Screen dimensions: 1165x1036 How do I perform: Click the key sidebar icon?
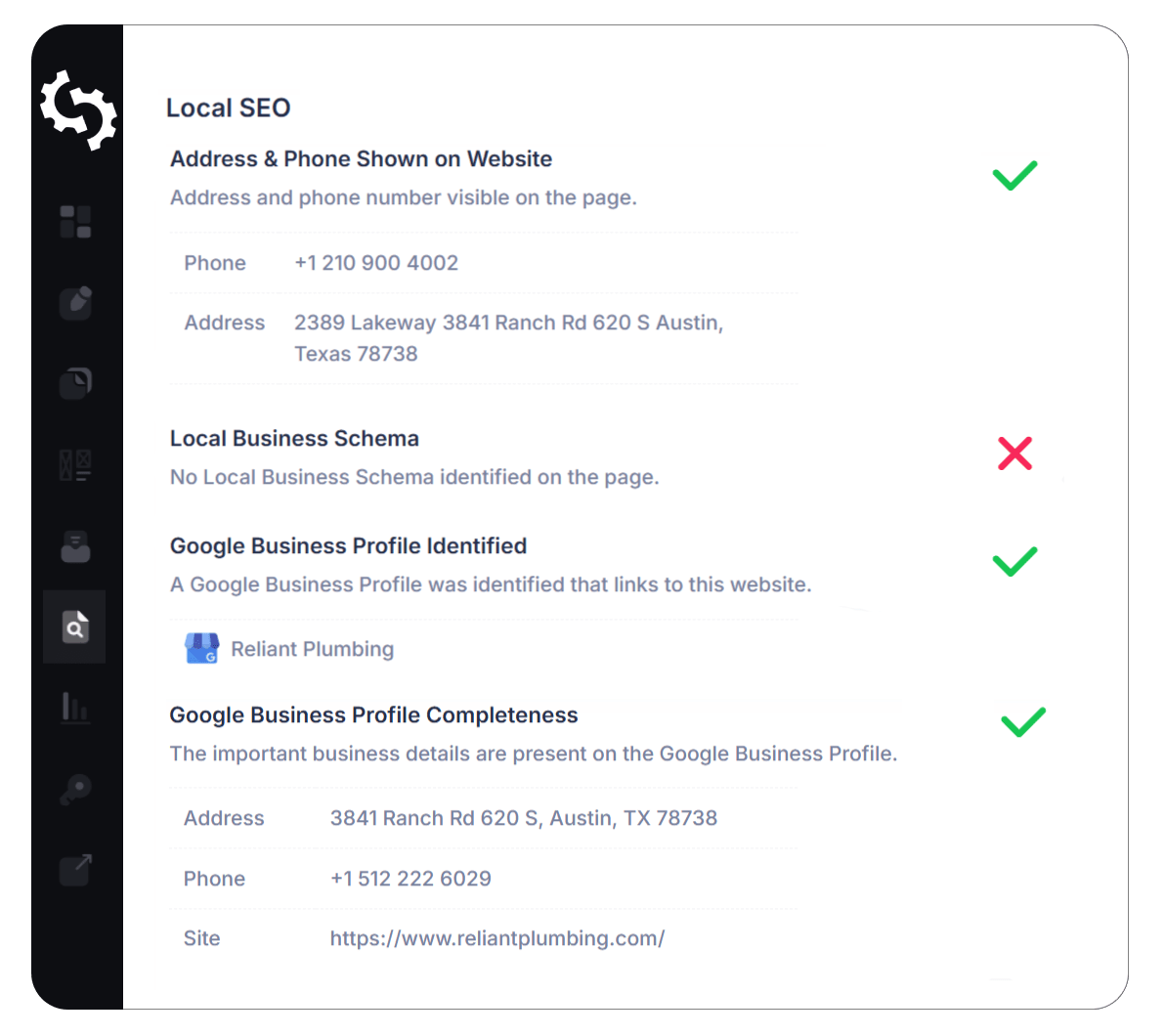point(75,790)
